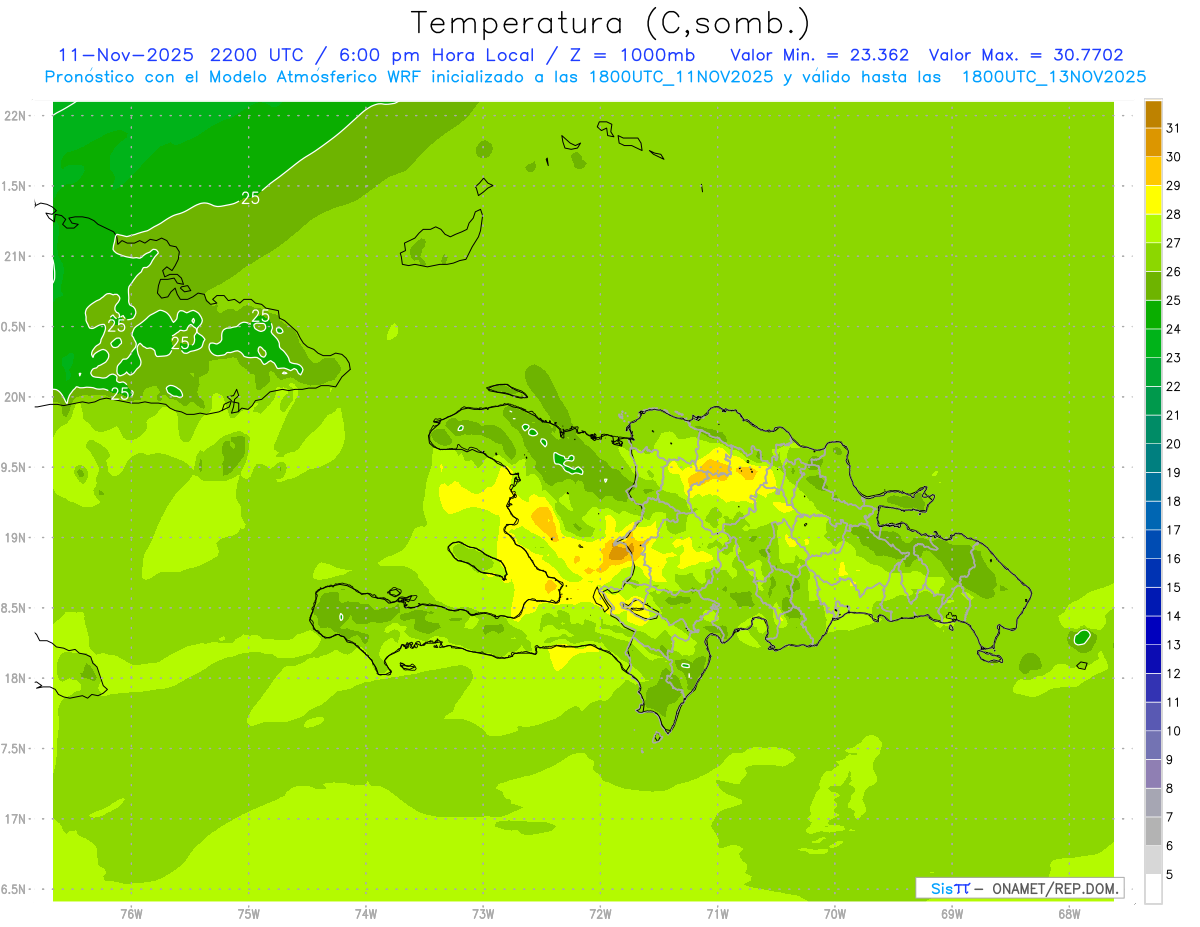Click the '70W' longitude label
This screenshot has width=1200, height=927.
pos(835,913)
